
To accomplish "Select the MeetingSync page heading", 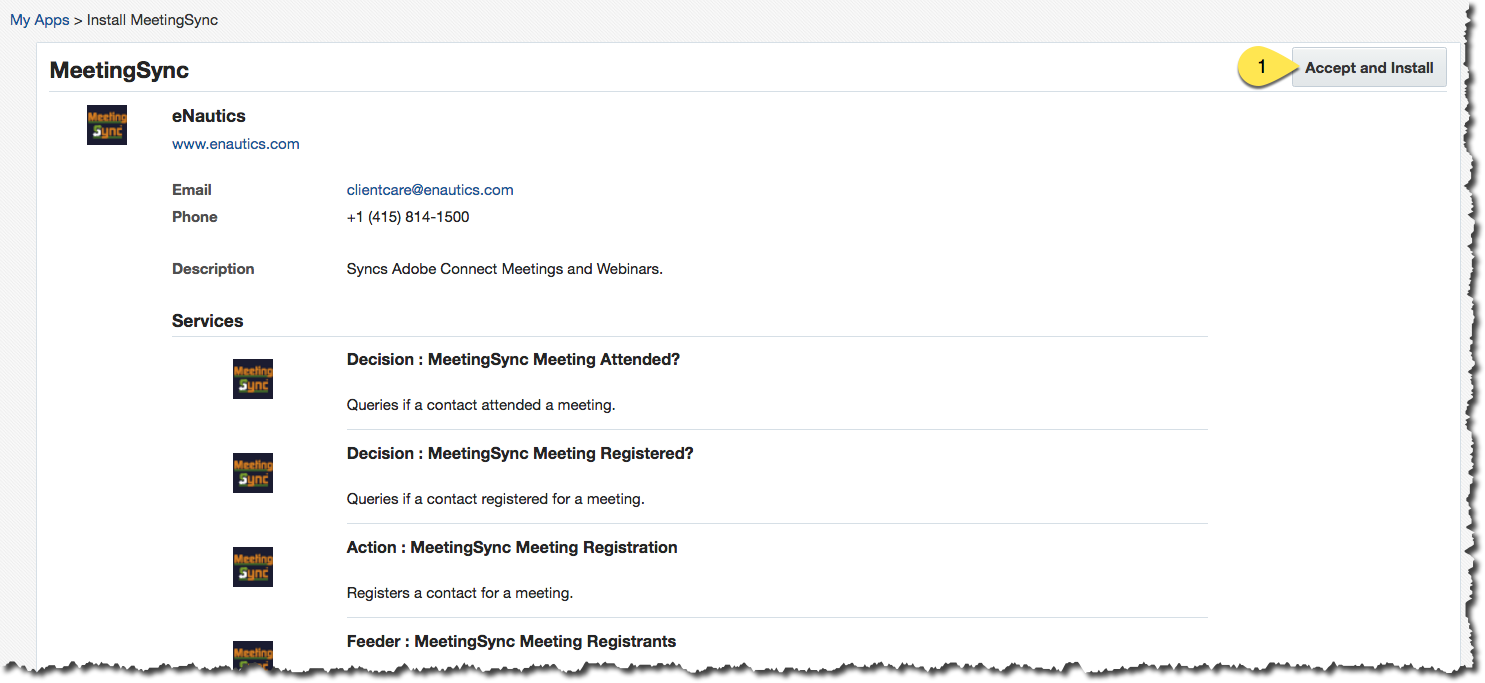I will coord(119,70).
